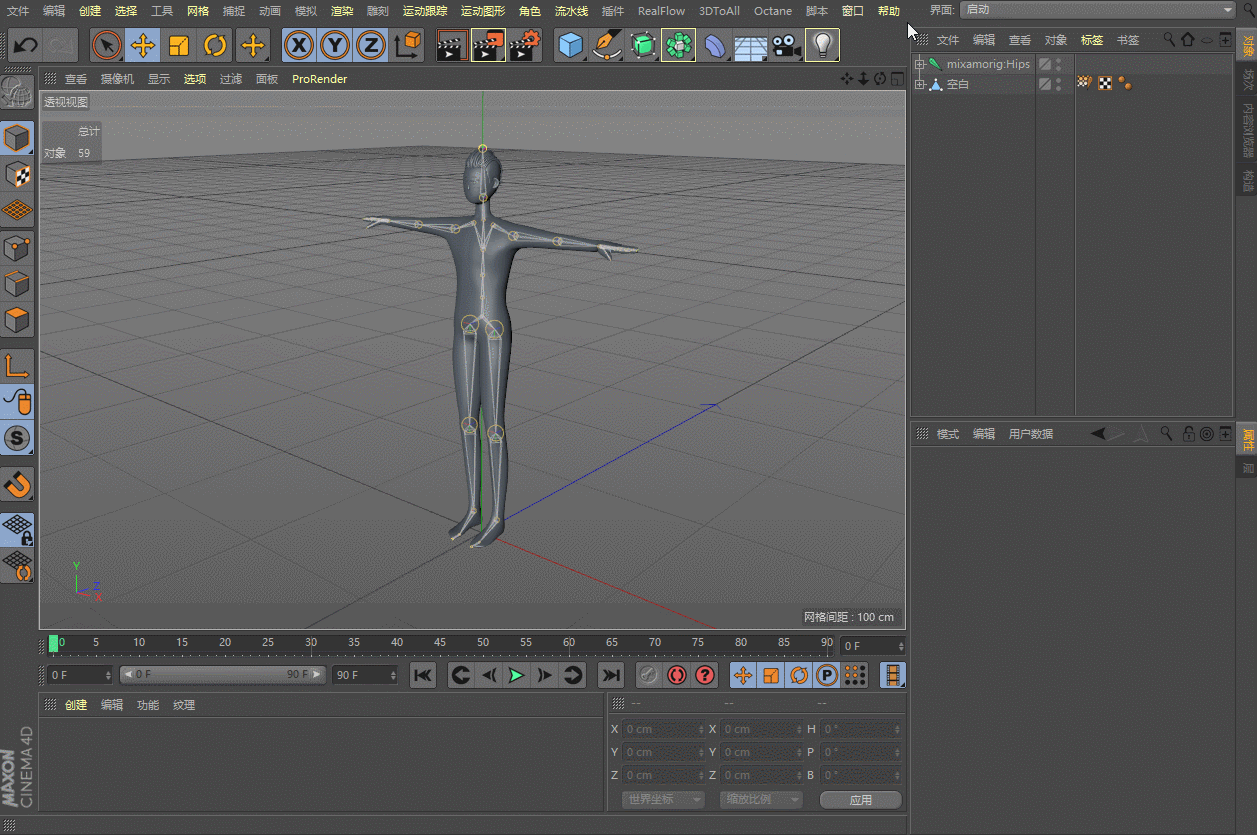
Task: Activate the Rotate tool in top toolbar
Action: pyautogui.click(x=215, y=46)
